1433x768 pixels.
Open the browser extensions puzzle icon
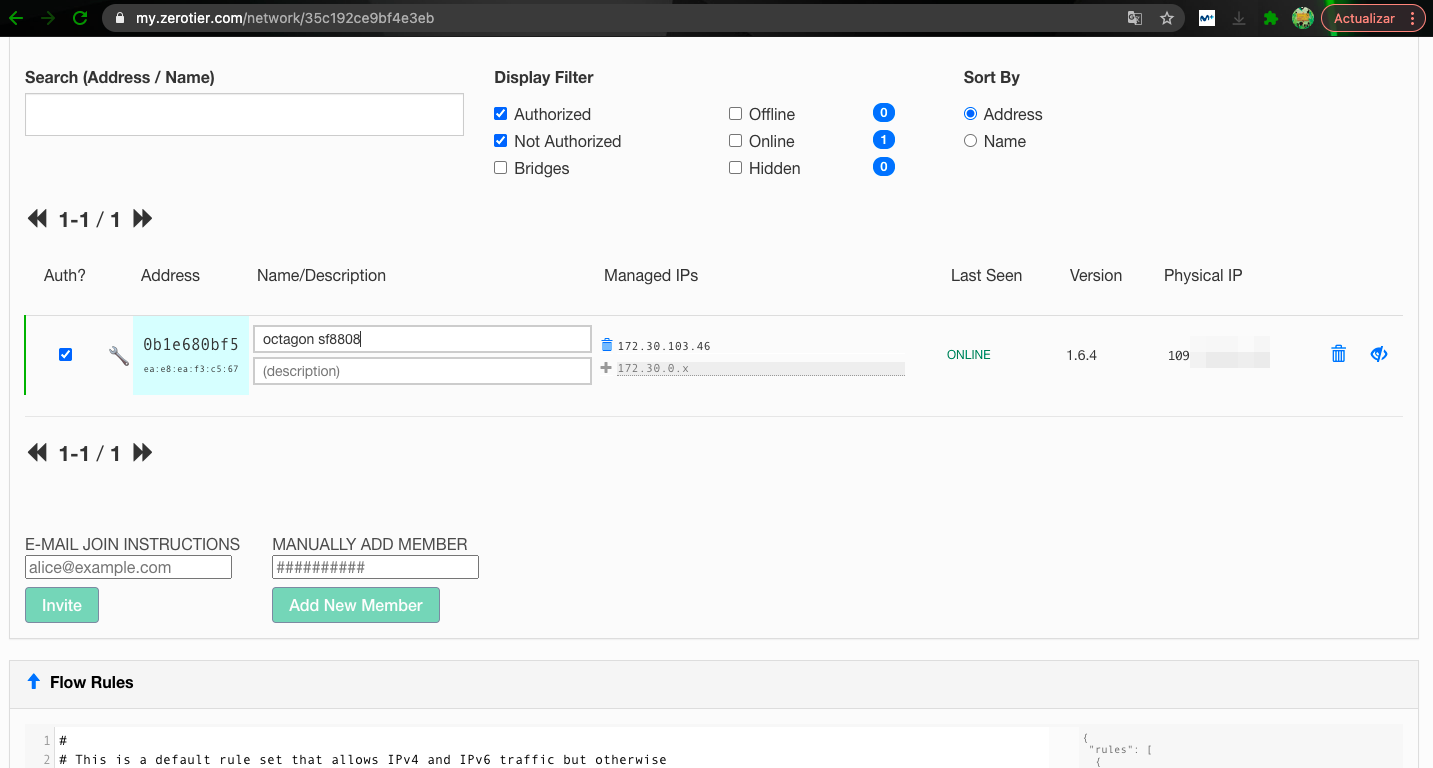[x=1270, y=18]
